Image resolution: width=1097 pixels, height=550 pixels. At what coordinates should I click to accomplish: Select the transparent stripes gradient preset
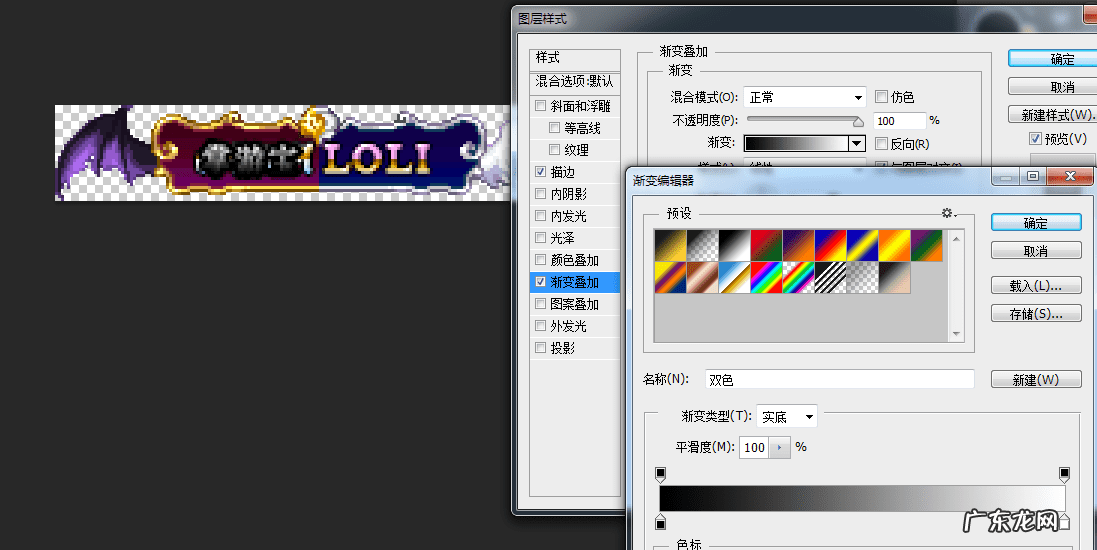click(x=831, y=278)
